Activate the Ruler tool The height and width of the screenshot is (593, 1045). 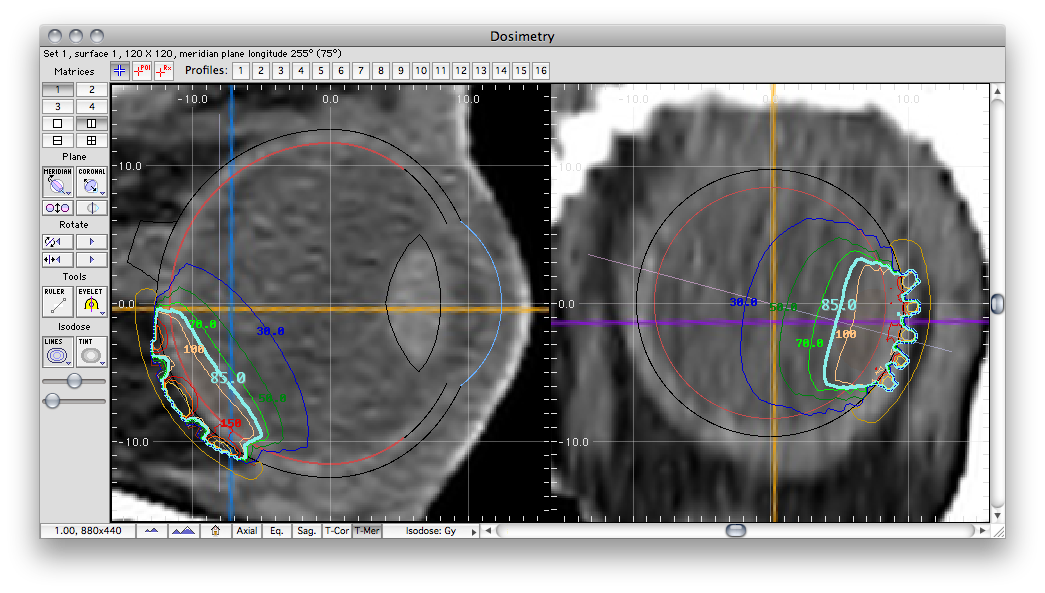58,302
